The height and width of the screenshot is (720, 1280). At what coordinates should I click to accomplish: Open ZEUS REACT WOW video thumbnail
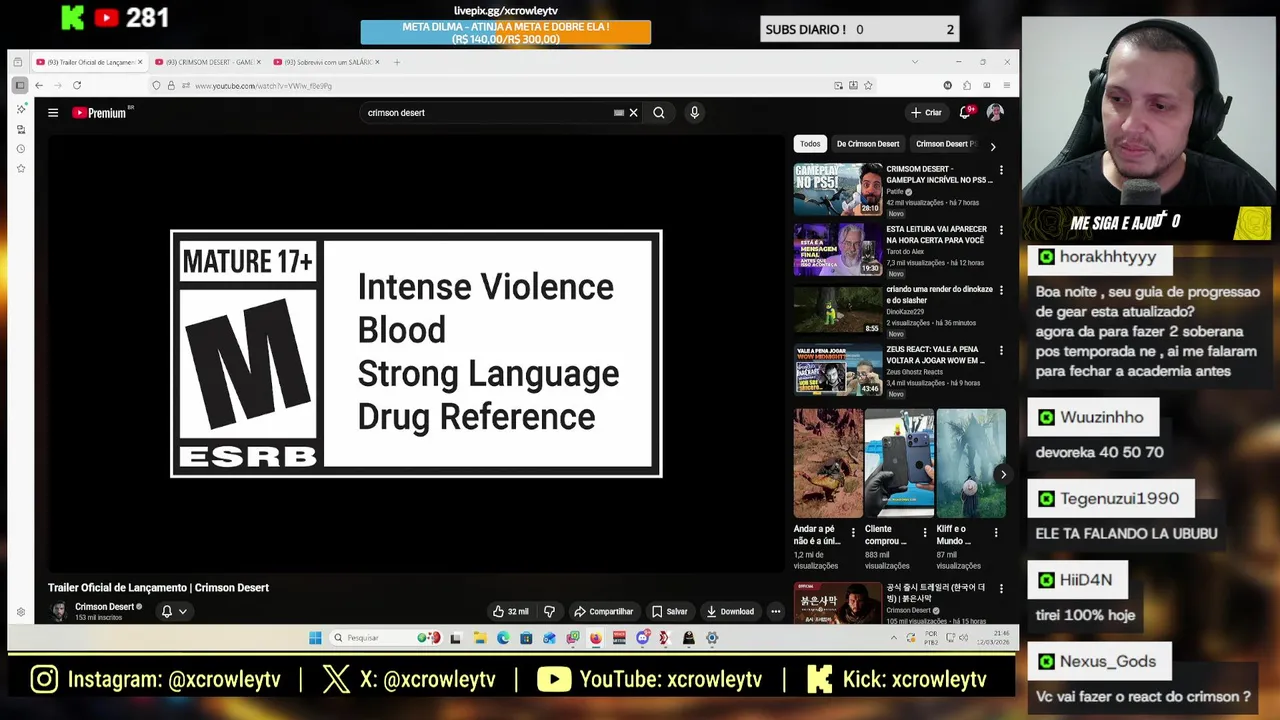point(838,370)
